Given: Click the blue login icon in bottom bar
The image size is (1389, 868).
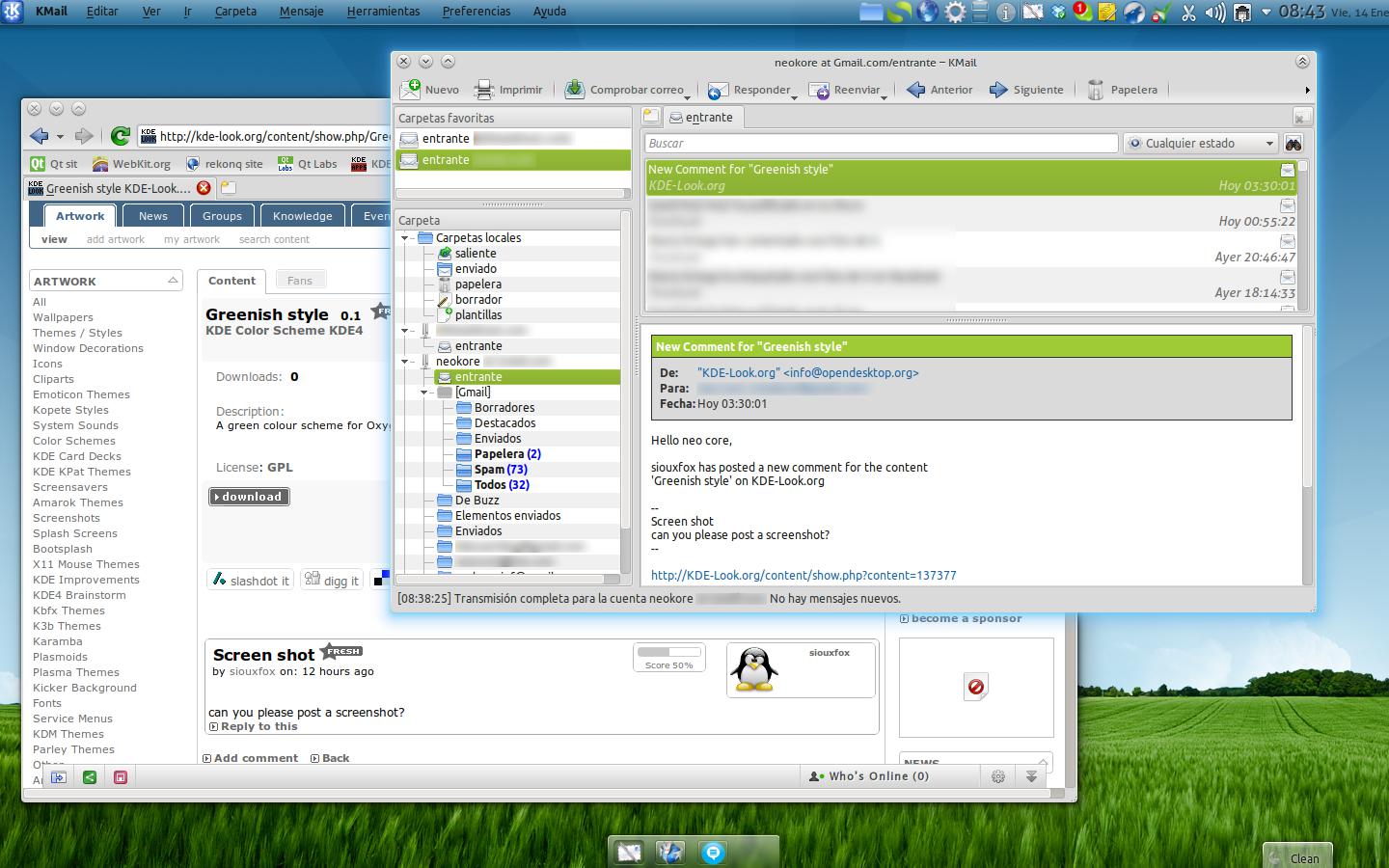Looking at the screenshot, I should point(59,777).
